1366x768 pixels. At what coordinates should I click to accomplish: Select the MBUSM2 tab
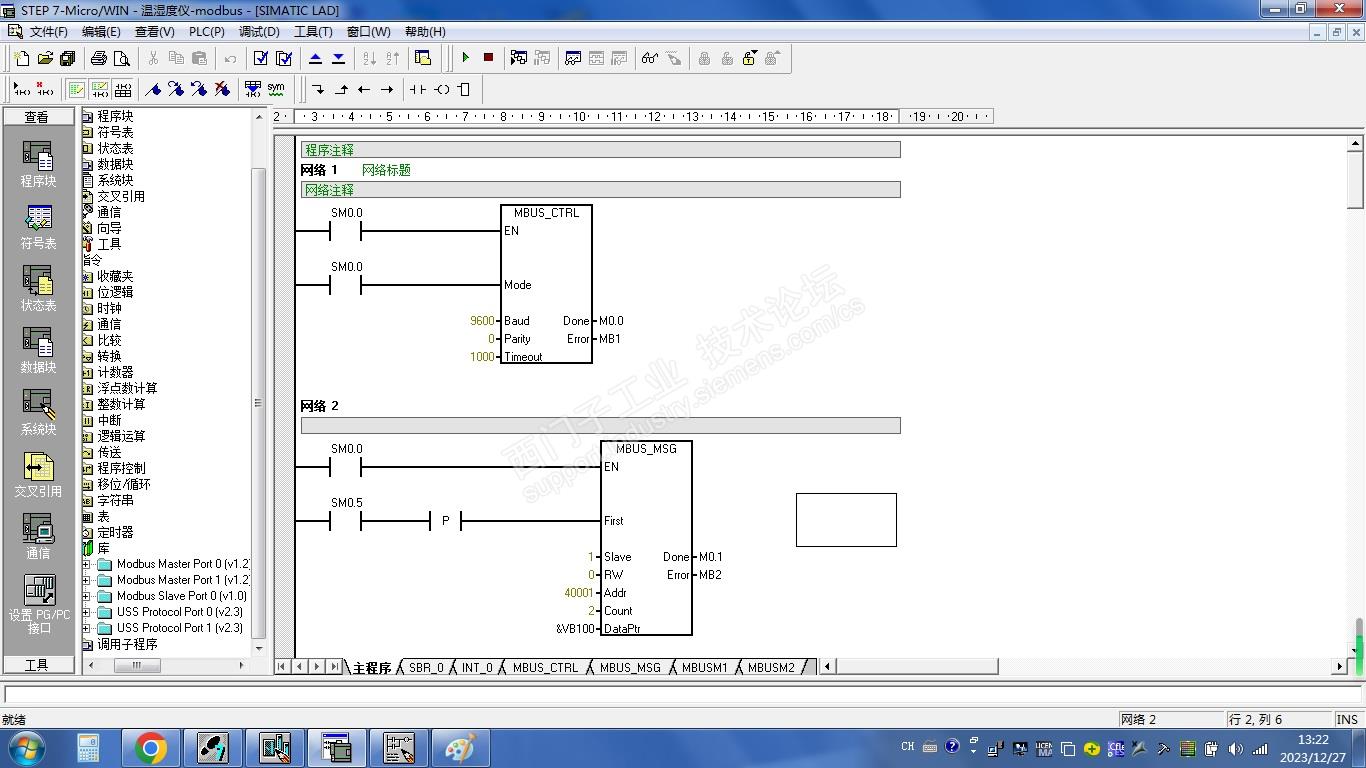(771, 668)
